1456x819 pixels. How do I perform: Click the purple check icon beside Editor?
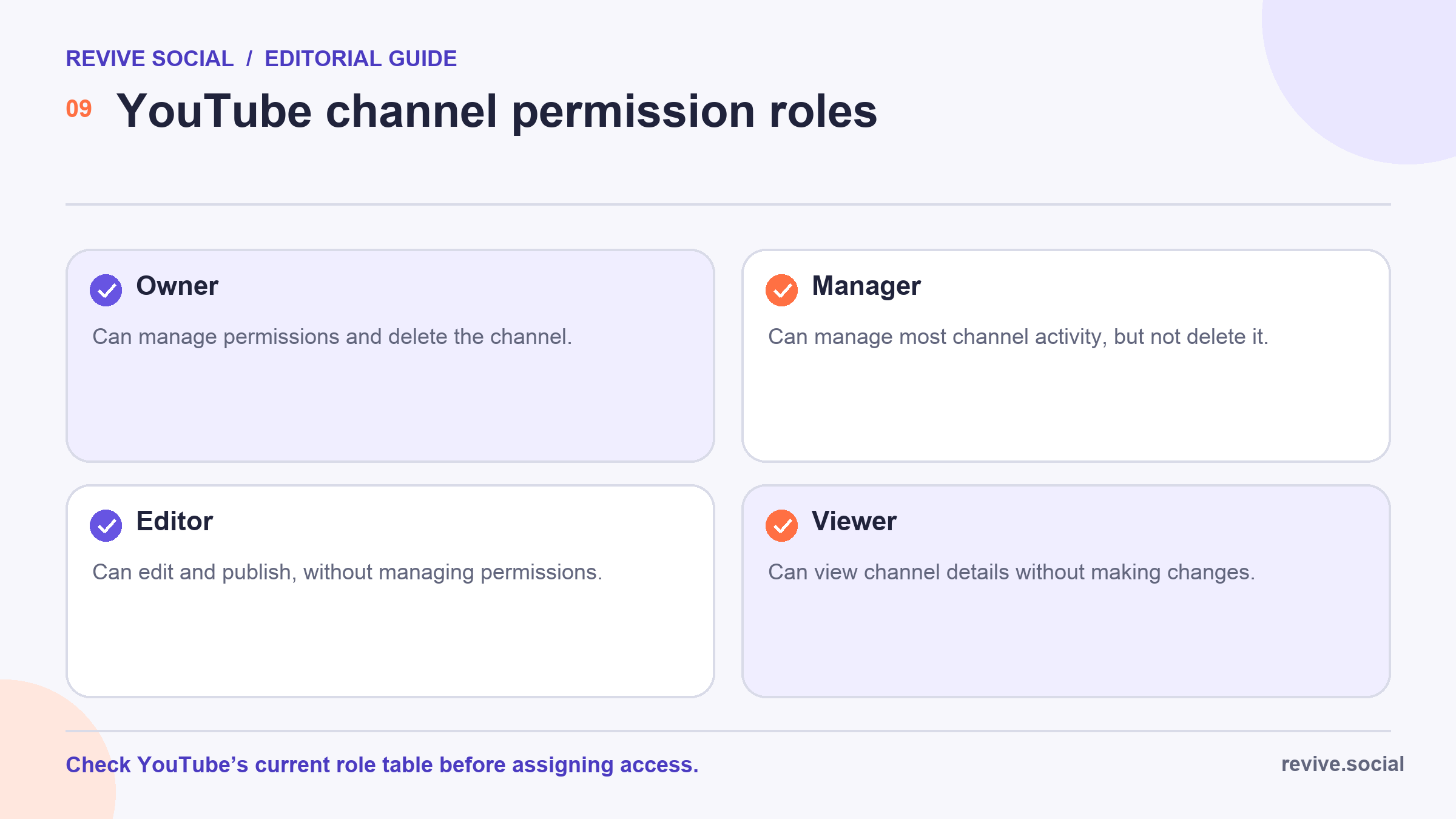coord(106,525)
